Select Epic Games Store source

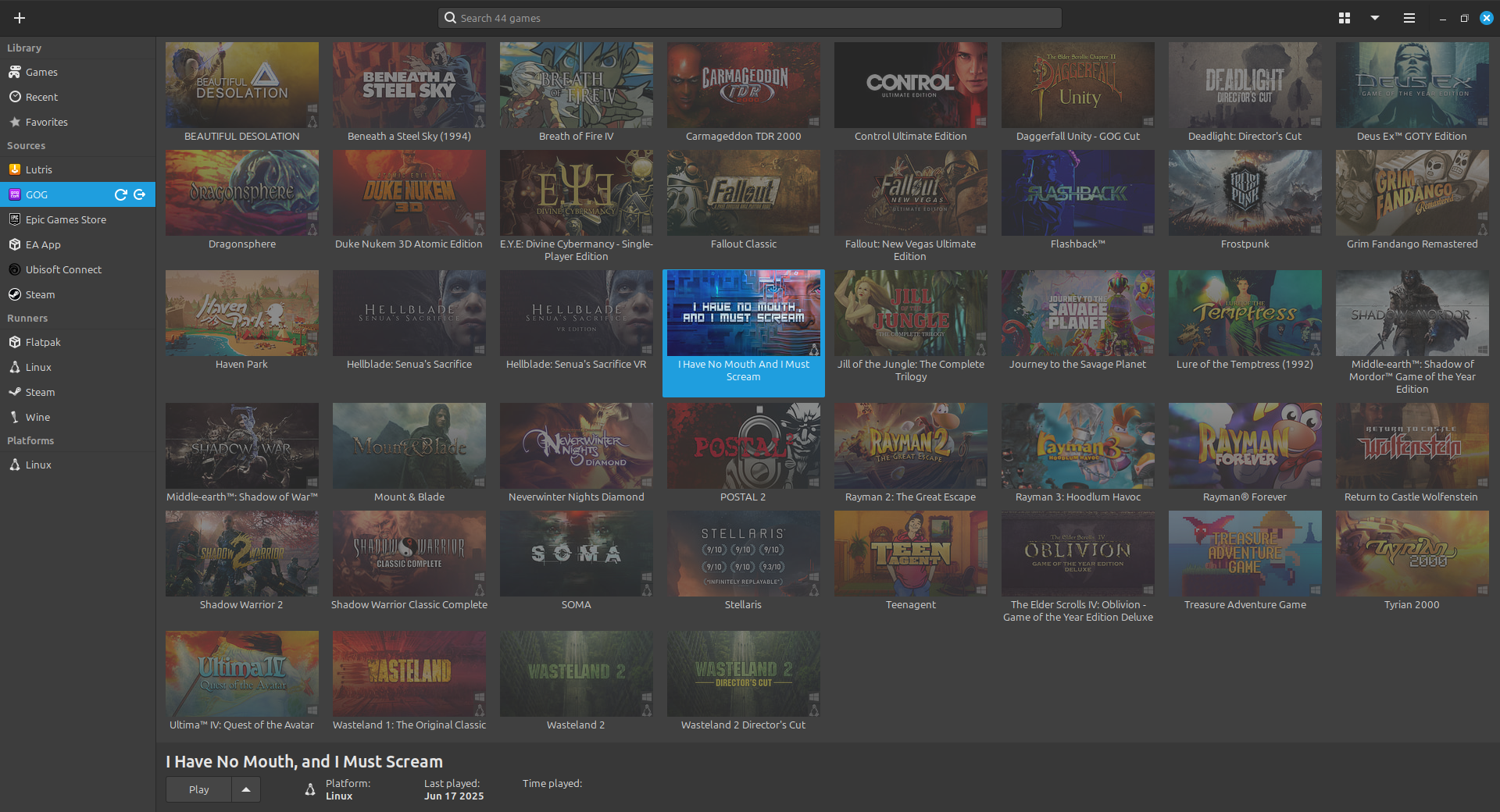[x=77, y=219]
